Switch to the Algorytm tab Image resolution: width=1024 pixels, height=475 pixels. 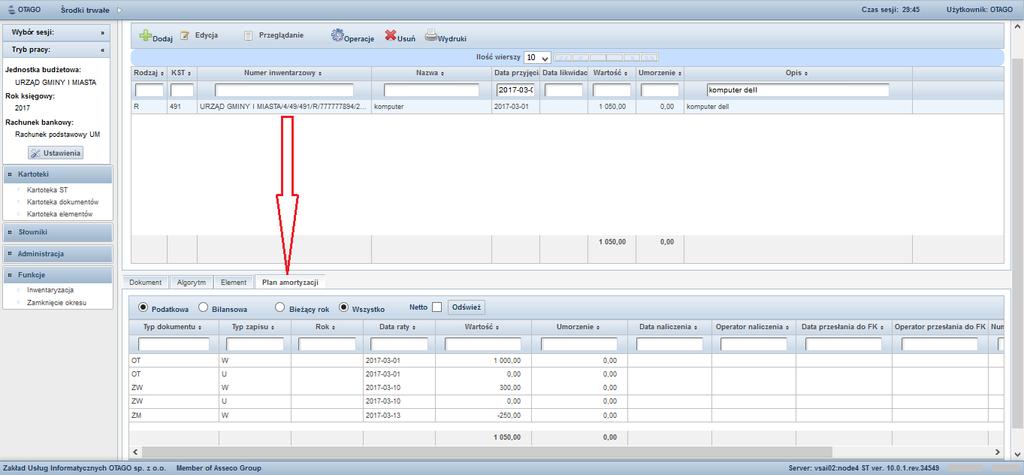coord(191,282)
